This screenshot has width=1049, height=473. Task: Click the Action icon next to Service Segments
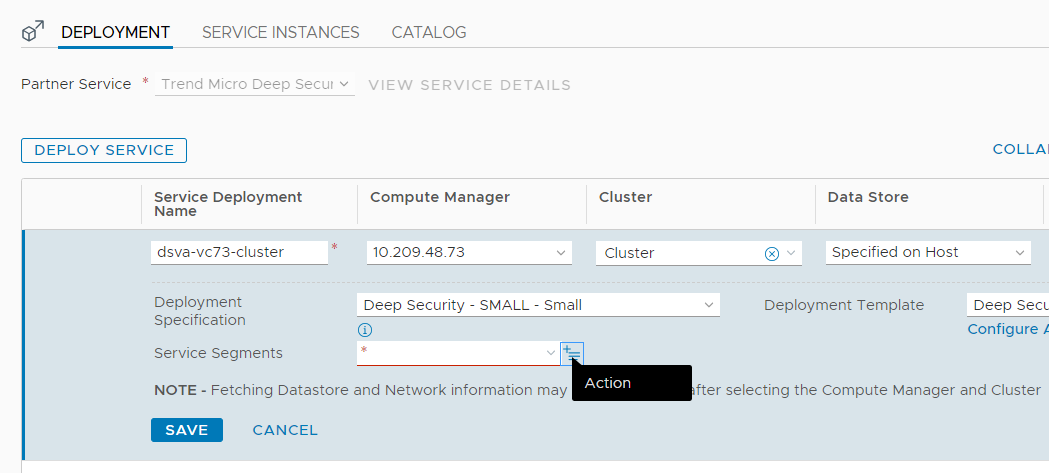pos(571,352)
